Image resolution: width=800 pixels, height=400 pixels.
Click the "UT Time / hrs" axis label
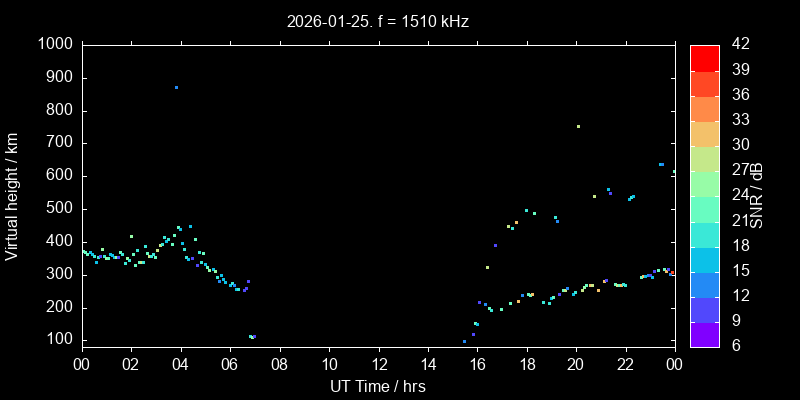[378, 386]
